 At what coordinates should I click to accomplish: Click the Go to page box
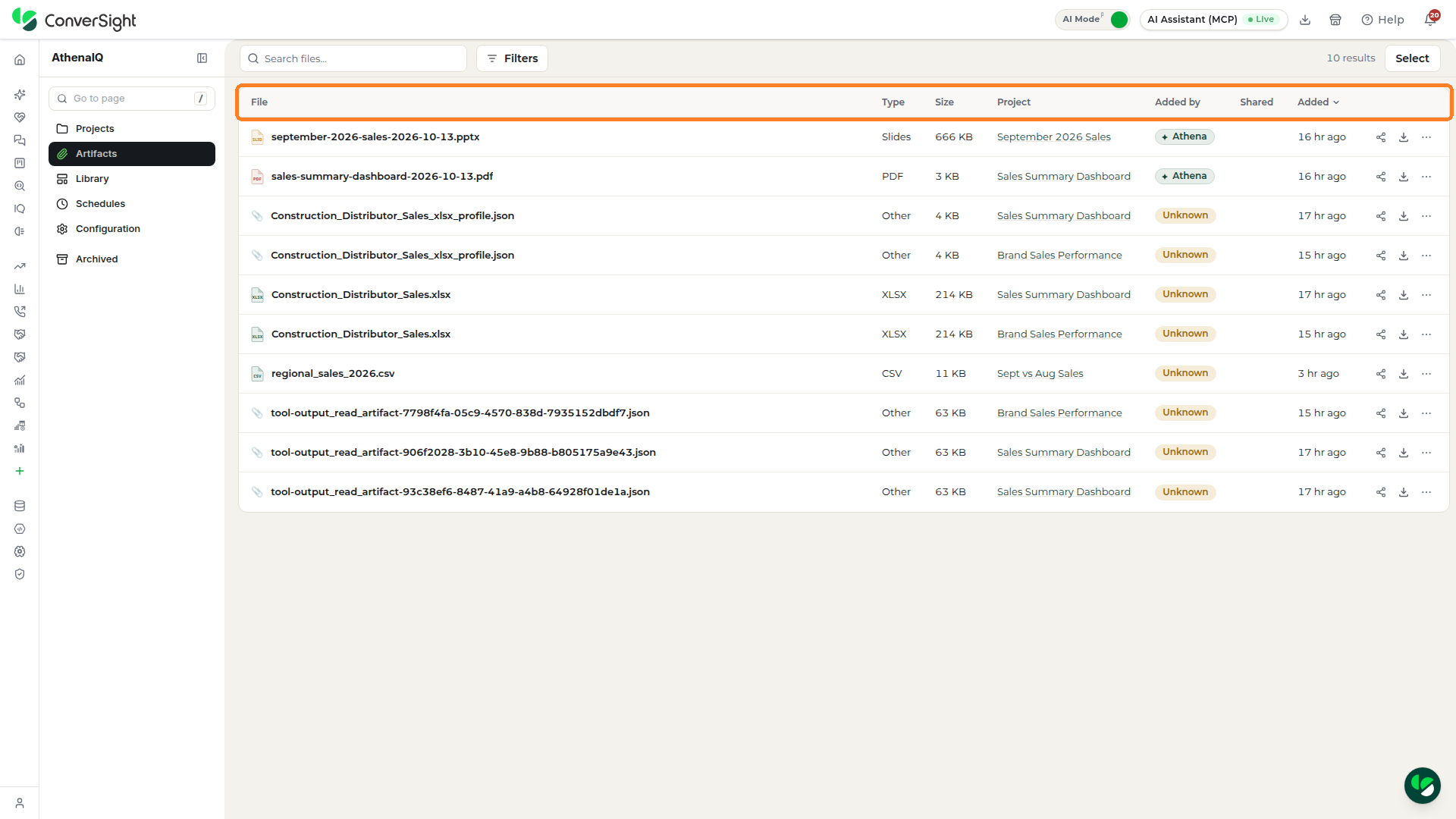pyautogui.click(x=132, y=99)
